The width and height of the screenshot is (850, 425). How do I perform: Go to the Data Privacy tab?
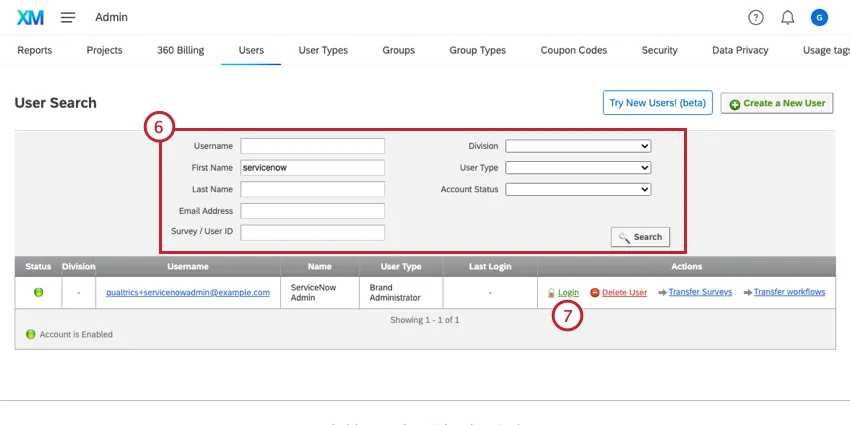tap(740, 50)
